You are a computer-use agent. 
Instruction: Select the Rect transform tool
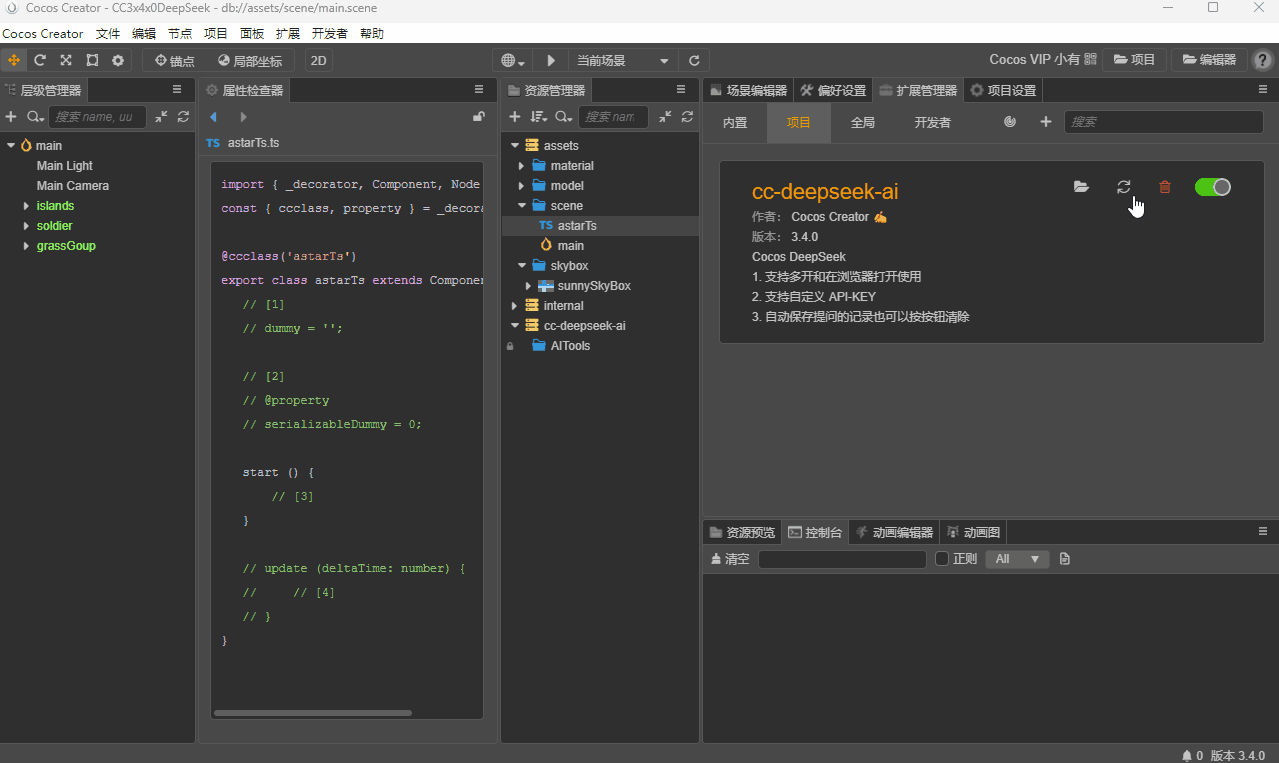click(92, 60)
